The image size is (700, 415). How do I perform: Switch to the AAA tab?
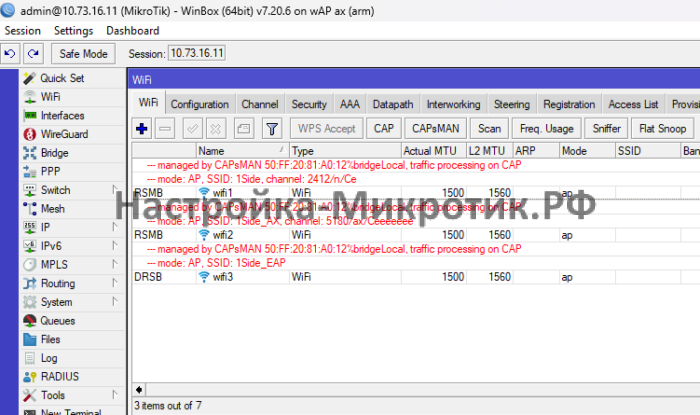click(x=350, y=104)
